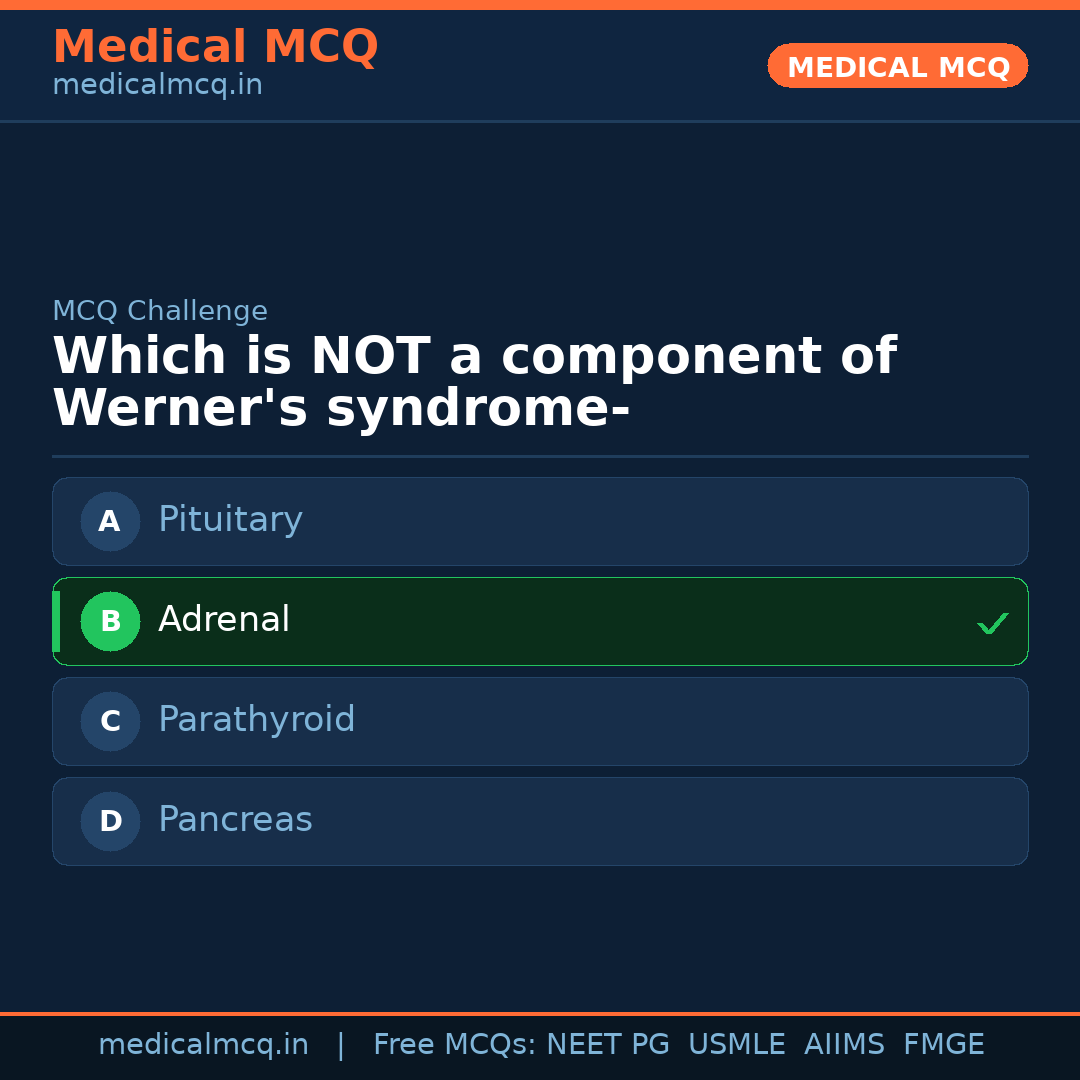
Task: Click the circular B badge icon
Action: click(x=110, y=621)
